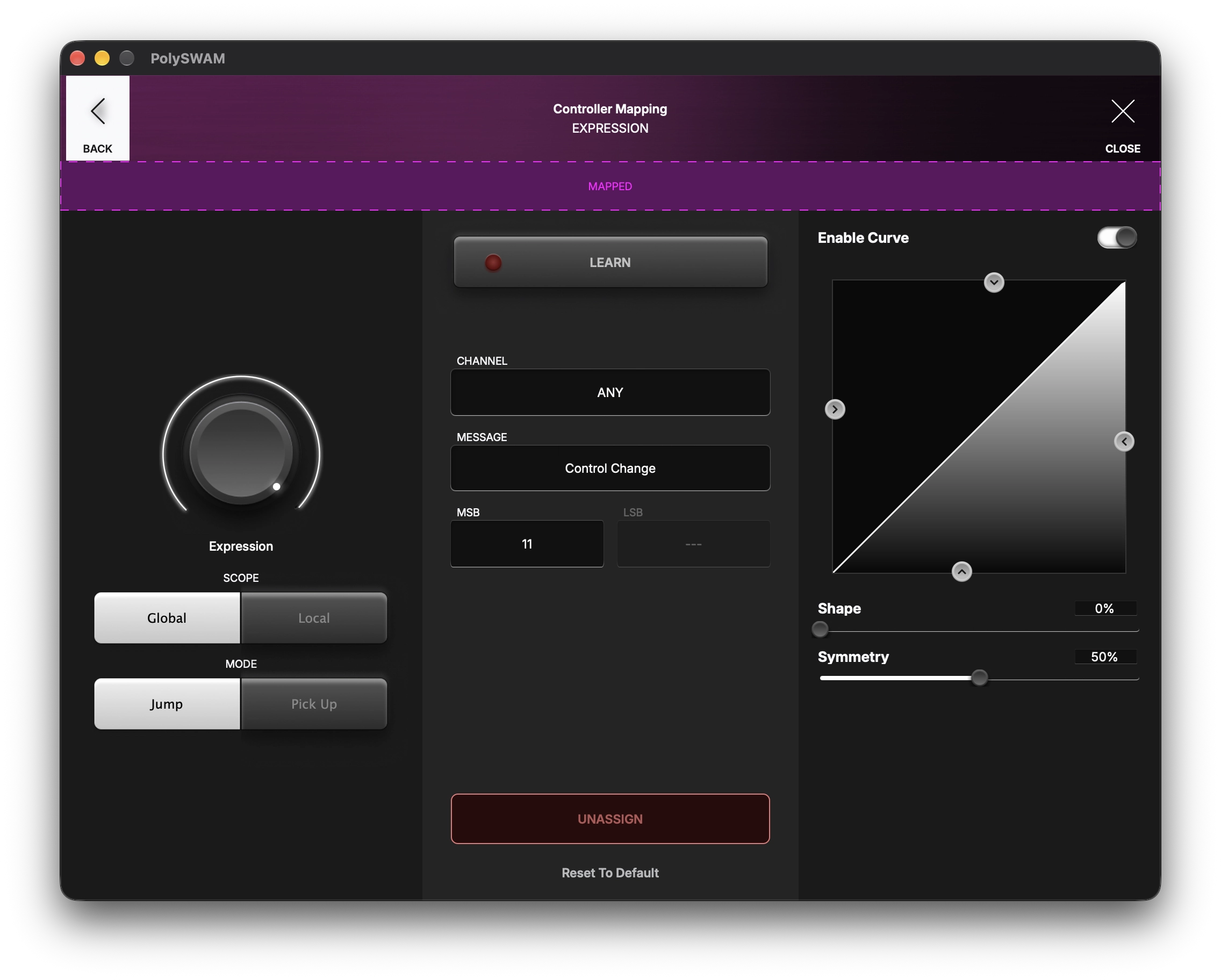
Task: Click the bottom up-chevron curve handle
Action: 961,572
